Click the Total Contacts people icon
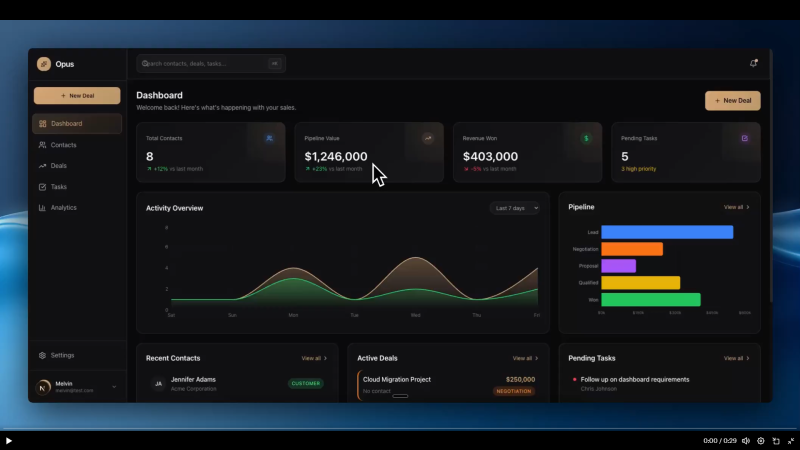The image size is (800, 450). pyautogui.click(x=269, y=138)
